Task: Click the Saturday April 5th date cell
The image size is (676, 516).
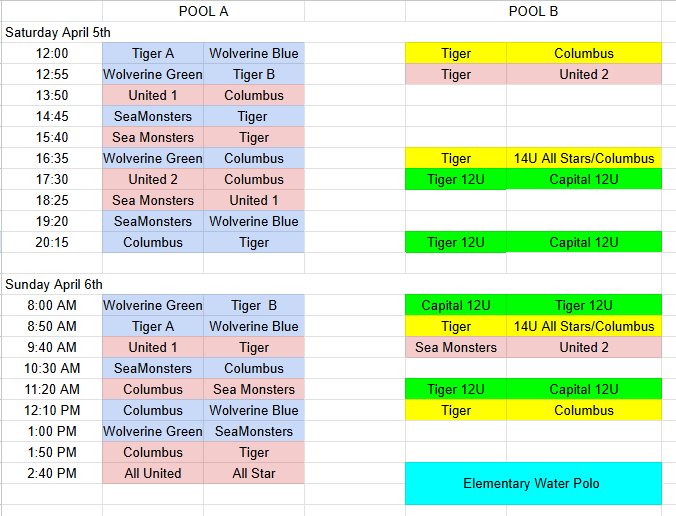Action: pos(59,32)
